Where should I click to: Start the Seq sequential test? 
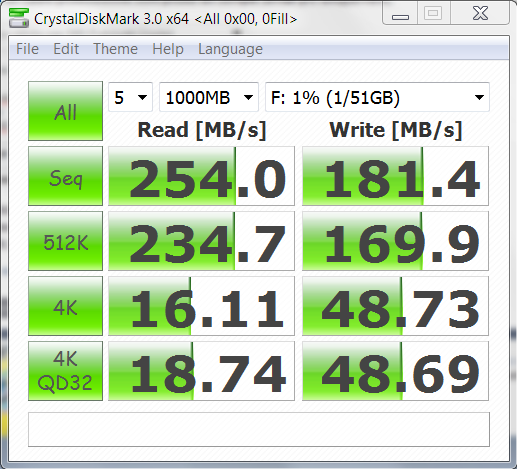[x=65, y=176]
